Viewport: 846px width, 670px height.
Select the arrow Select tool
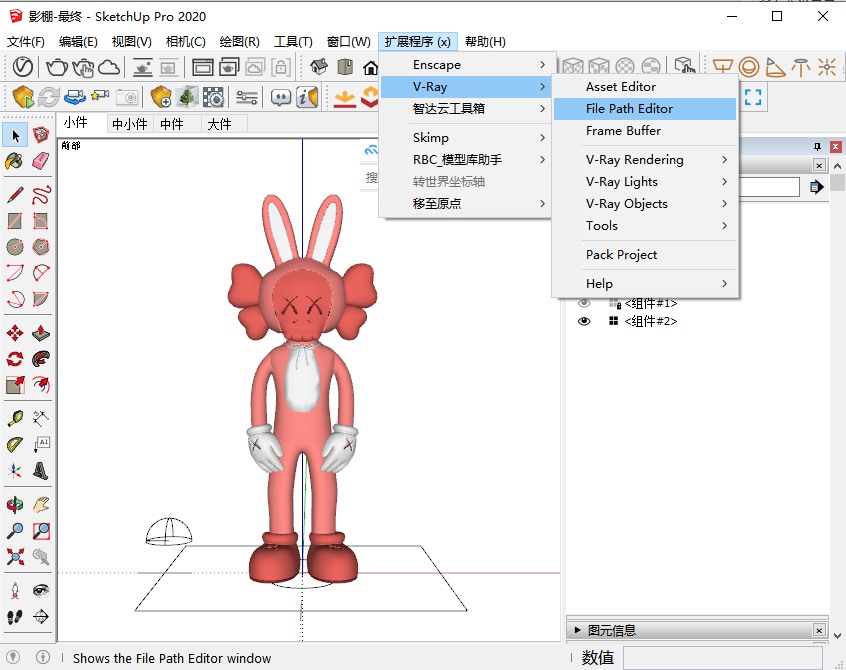(x=15, y=135)
